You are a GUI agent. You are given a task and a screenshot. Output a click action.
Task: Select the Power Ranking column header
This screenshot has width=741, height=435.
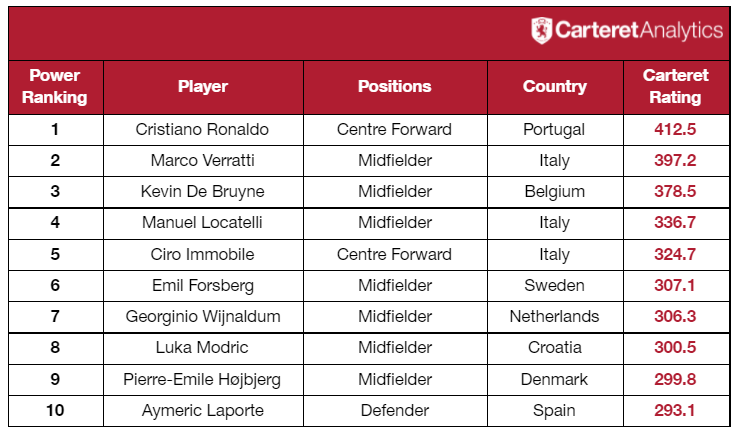tap(55, 87)
